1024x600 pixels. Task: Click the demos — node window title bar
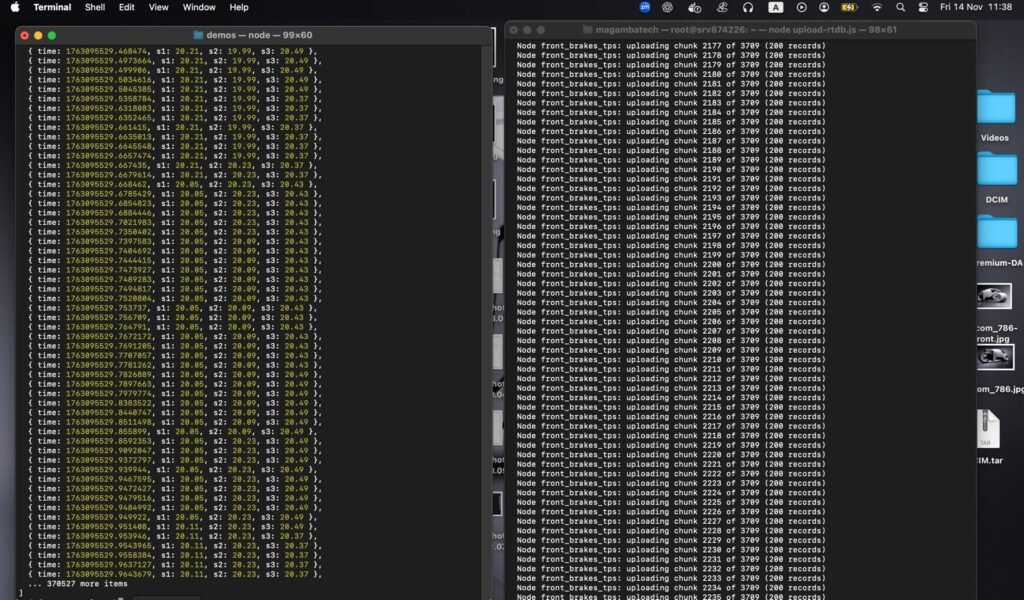click(255, 34)
